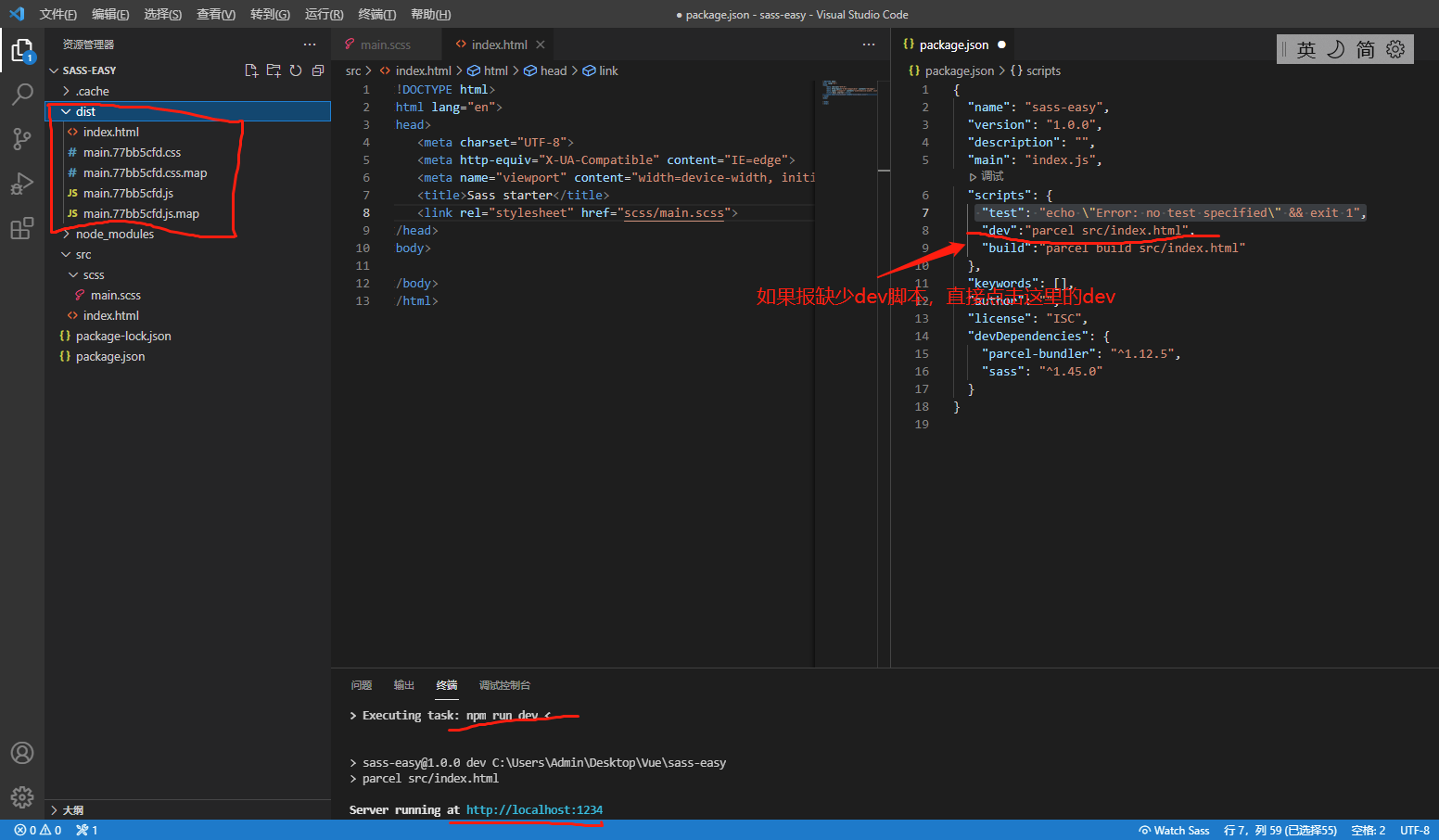
Task: Click the New Folder icon in explorer
Action: pyautogui.click(x=274, y=70)
